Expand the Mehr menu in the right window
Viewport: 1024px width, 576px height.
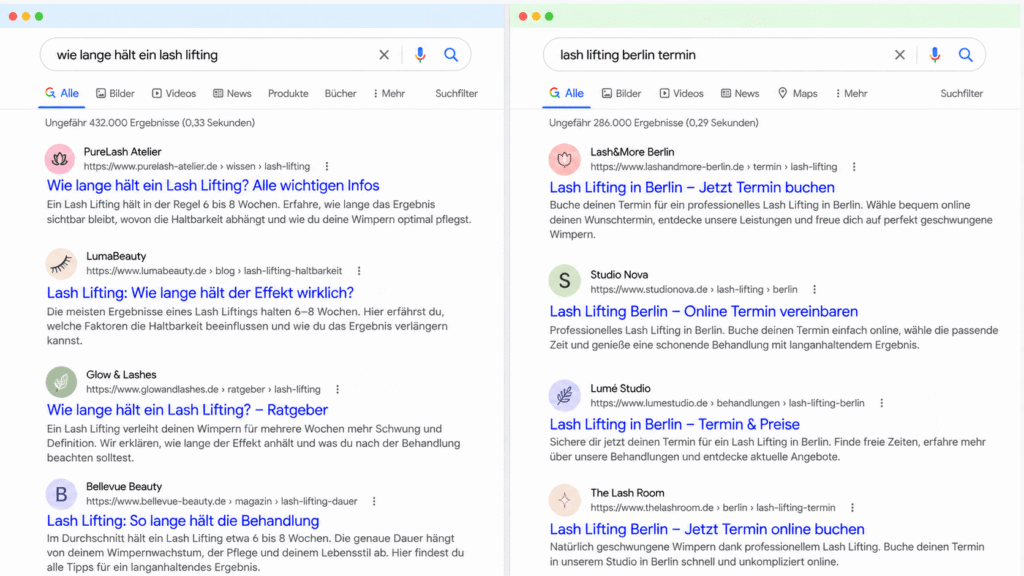pos(852,93)
